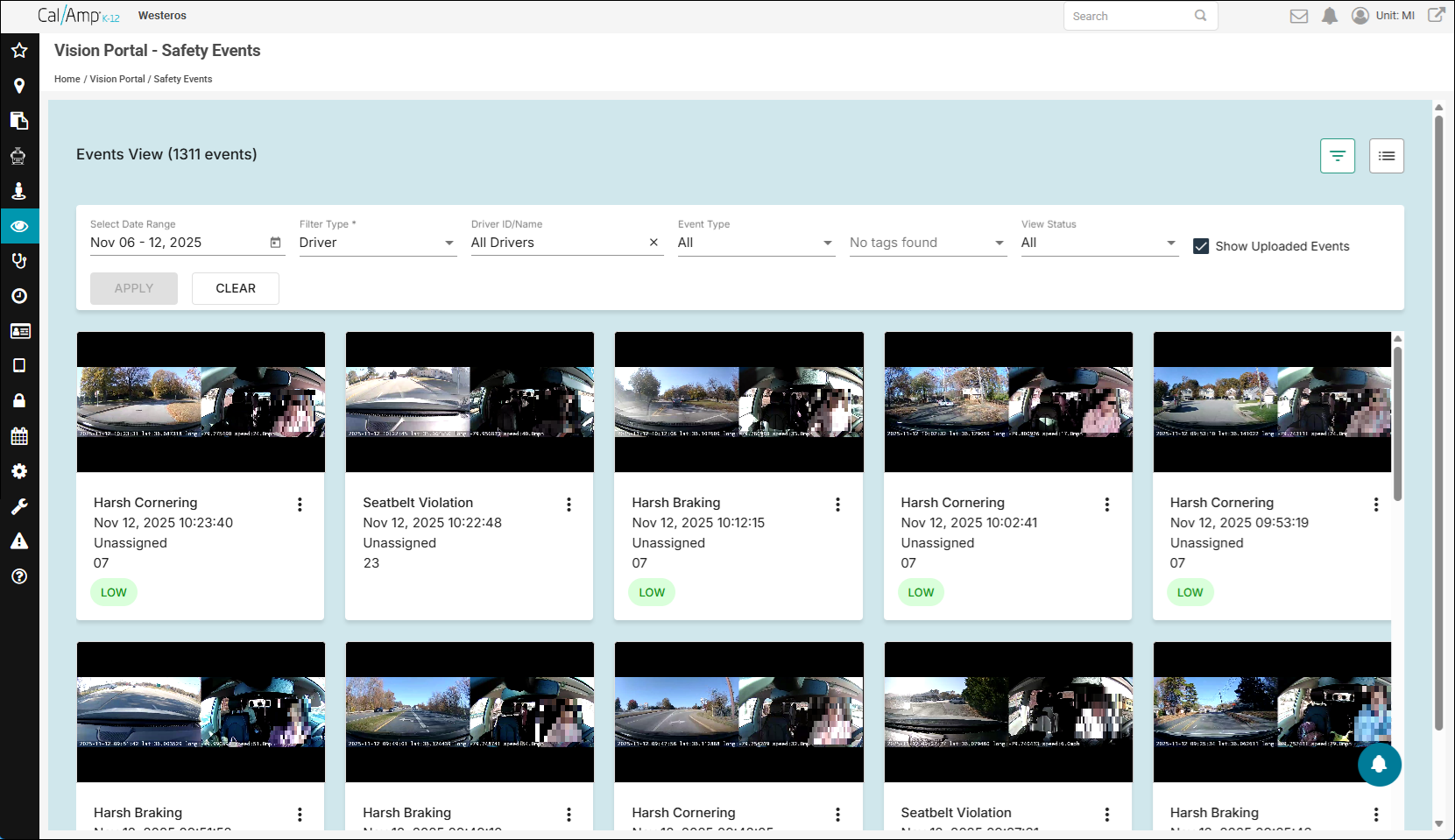This screenshot has width=1455, height=840.
Task: Open the clock icon in sidebar
Action: click(x=19, y=296)
